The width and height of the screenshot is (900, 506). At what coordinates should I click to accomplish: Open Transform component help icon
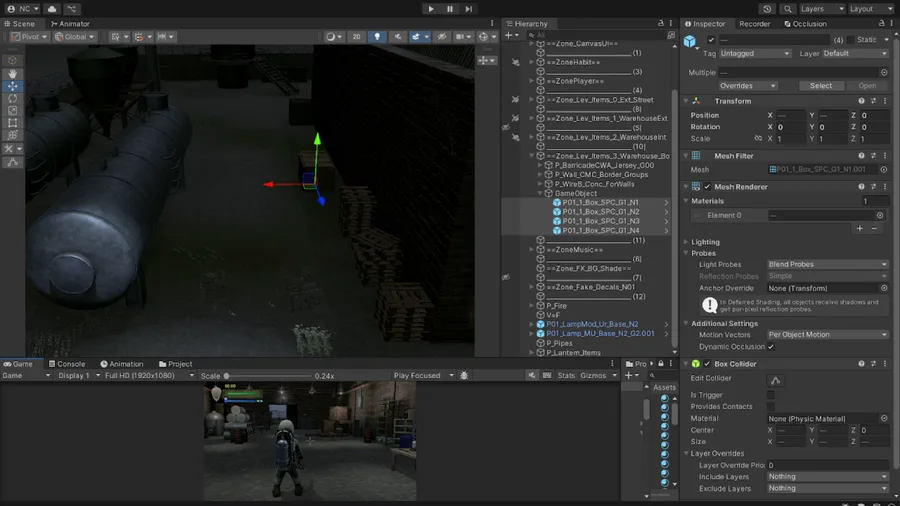point(861,101)
